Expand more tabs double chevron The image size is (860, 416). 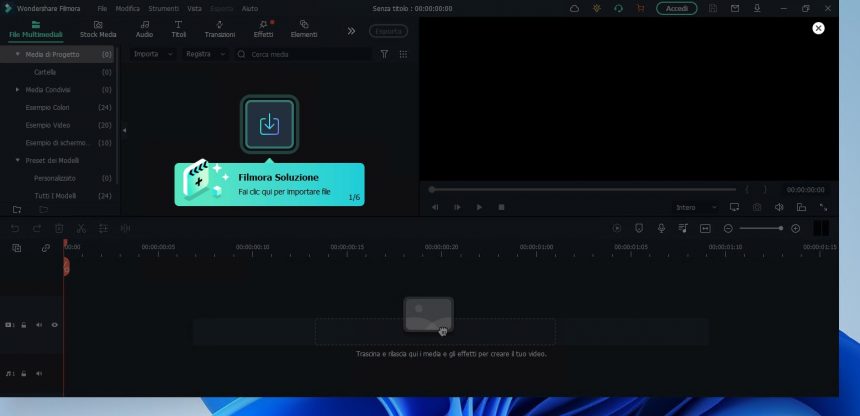352,31
